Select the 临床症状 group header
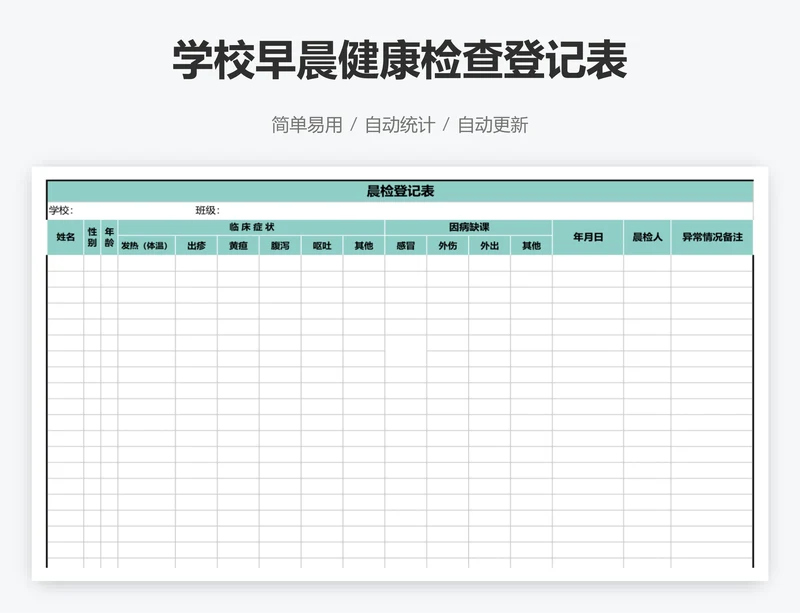Image resolution: width=800 pixels, height=613 pixels. pos(251,227)
